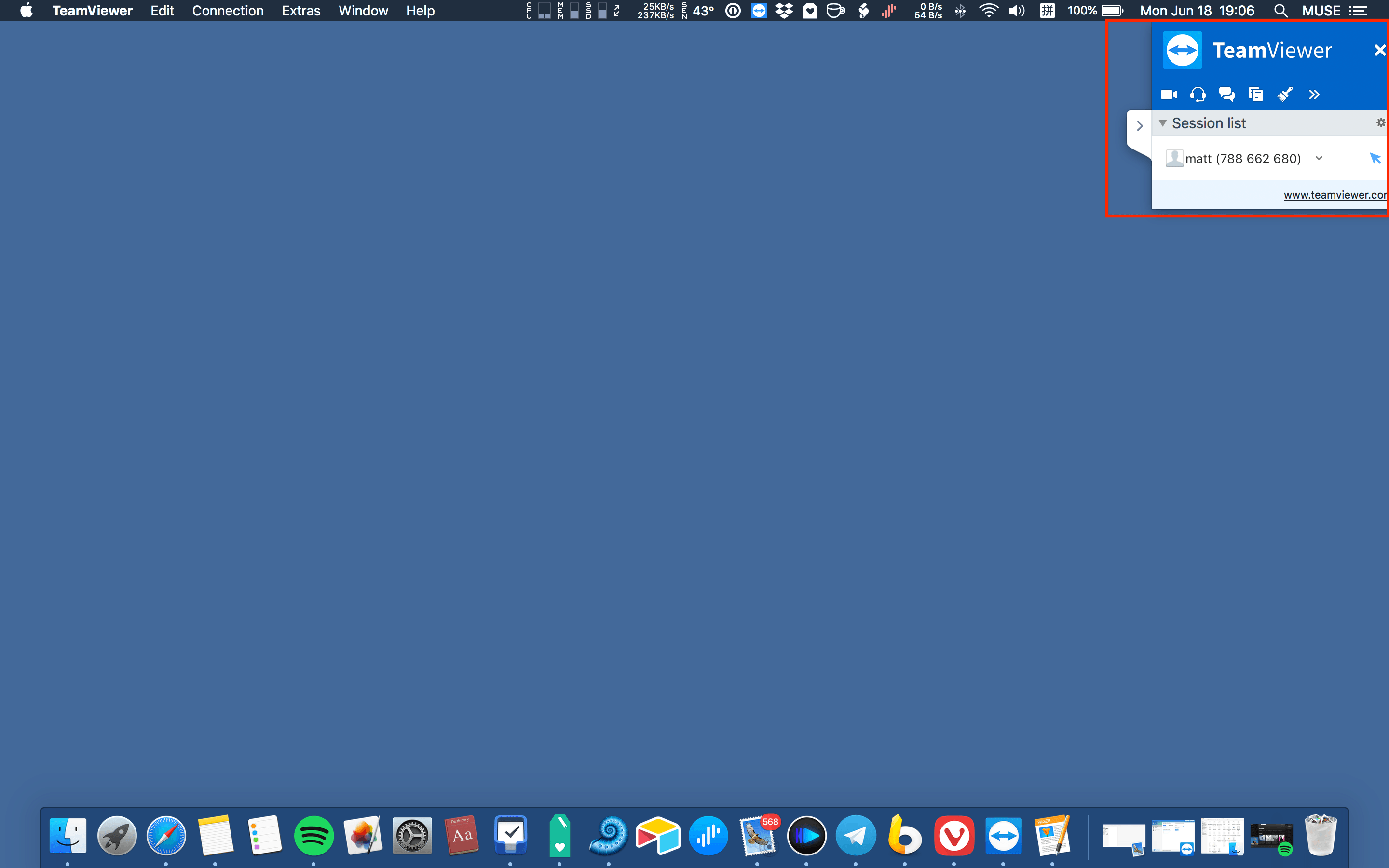Image resolution: width=1389 pixels, height=868 pixels.
Task: Open System Preferences from the Dock
Action: (412, 835)
